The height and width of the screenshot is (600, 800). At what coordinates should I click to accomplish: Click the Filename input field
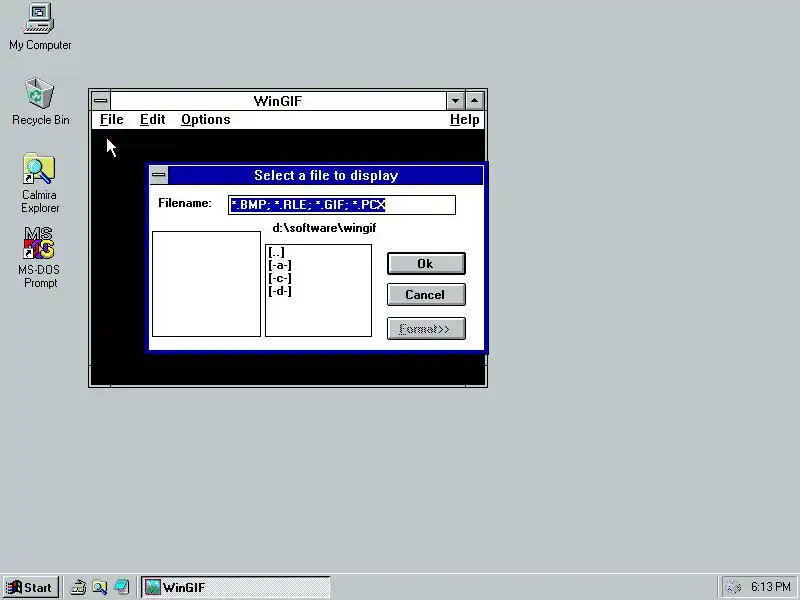pos(342,205)
